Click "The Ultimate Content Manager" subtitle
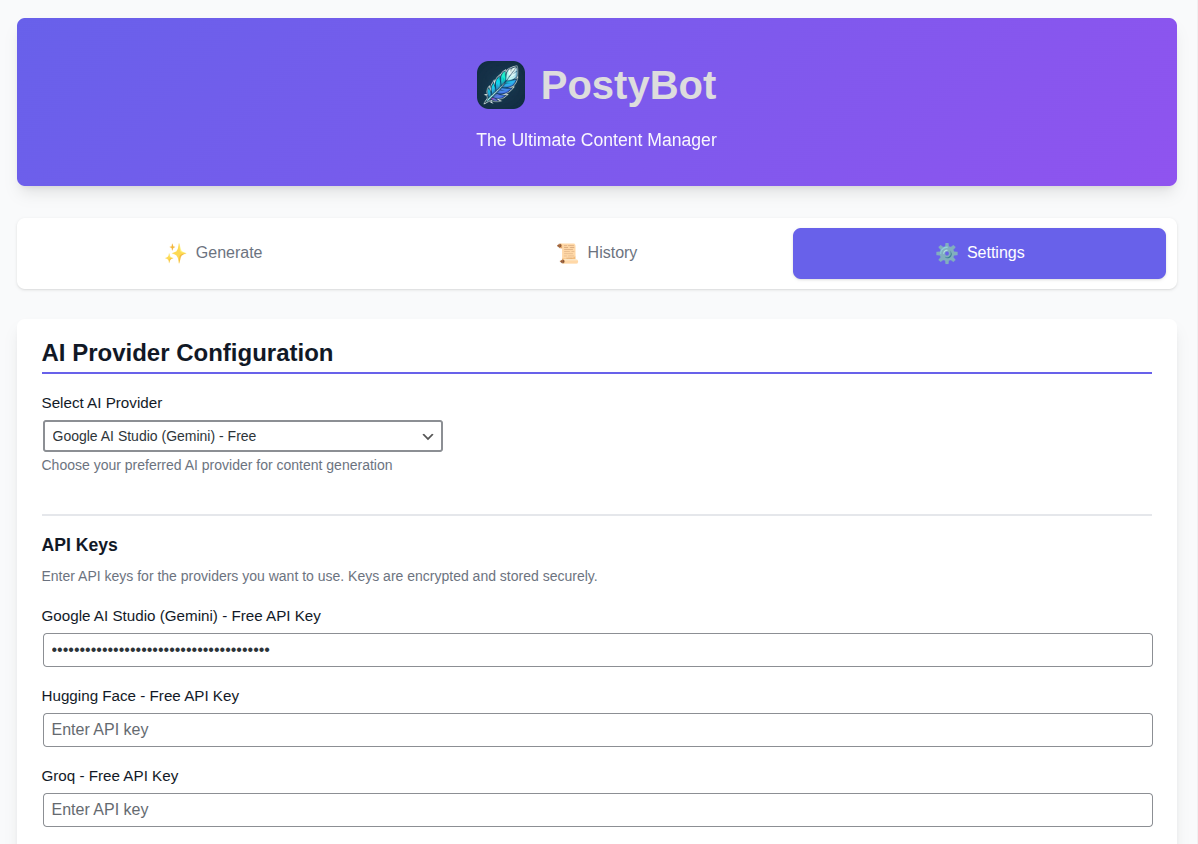This screenshot has height=844, width=1198. tap(596, 140)
